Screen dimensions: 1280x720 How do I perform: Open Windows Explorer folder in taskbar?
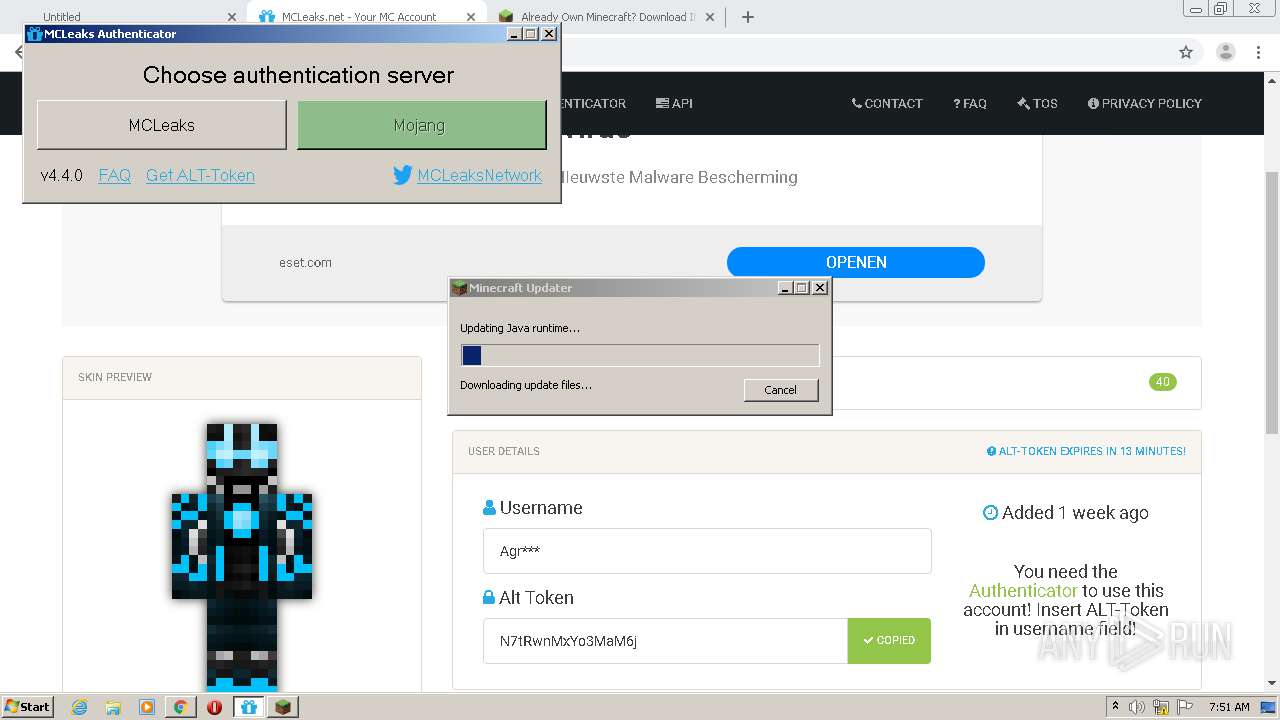coord(113,707)
